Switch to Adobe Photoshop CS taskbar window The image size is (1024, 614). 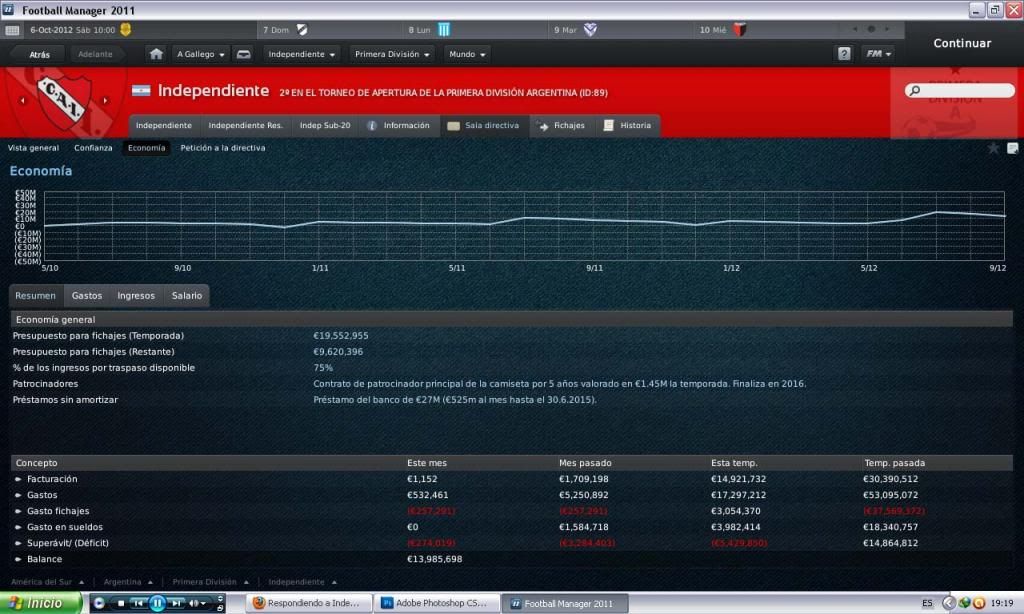click(x=439, y=603)
